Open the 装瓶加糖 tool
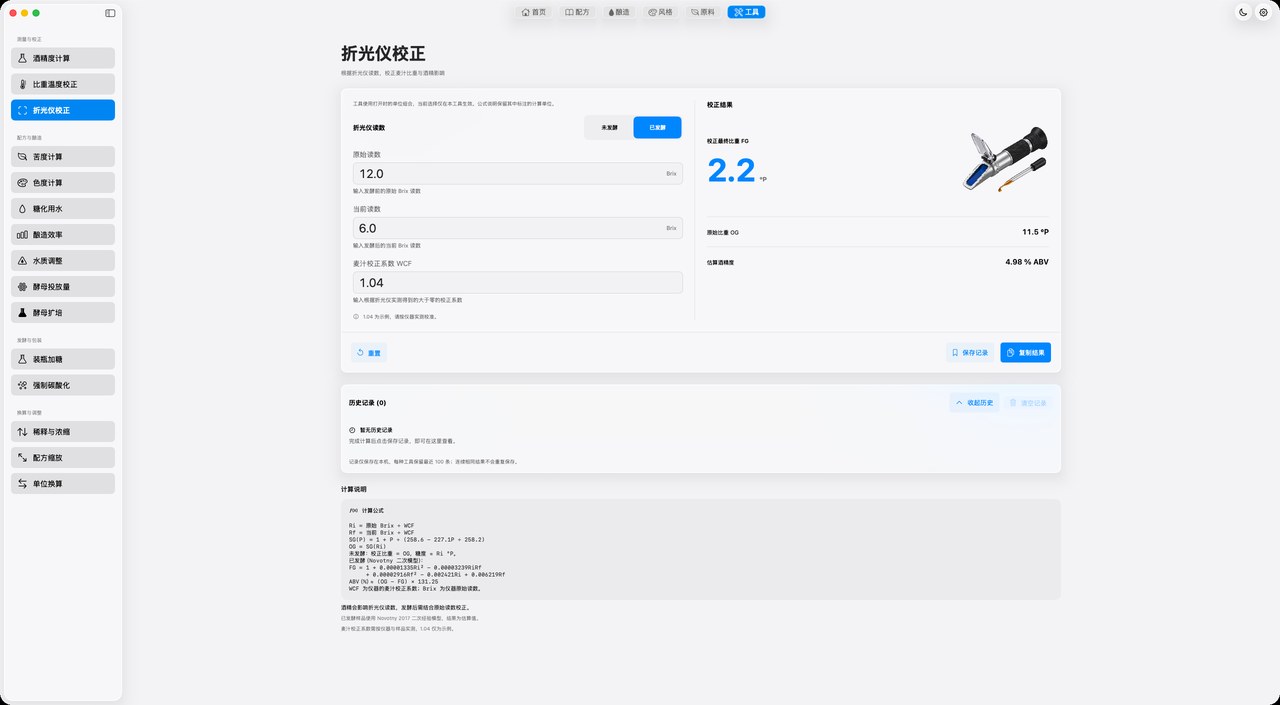This screenshot has width=1280, height=705. coord(63,358)
